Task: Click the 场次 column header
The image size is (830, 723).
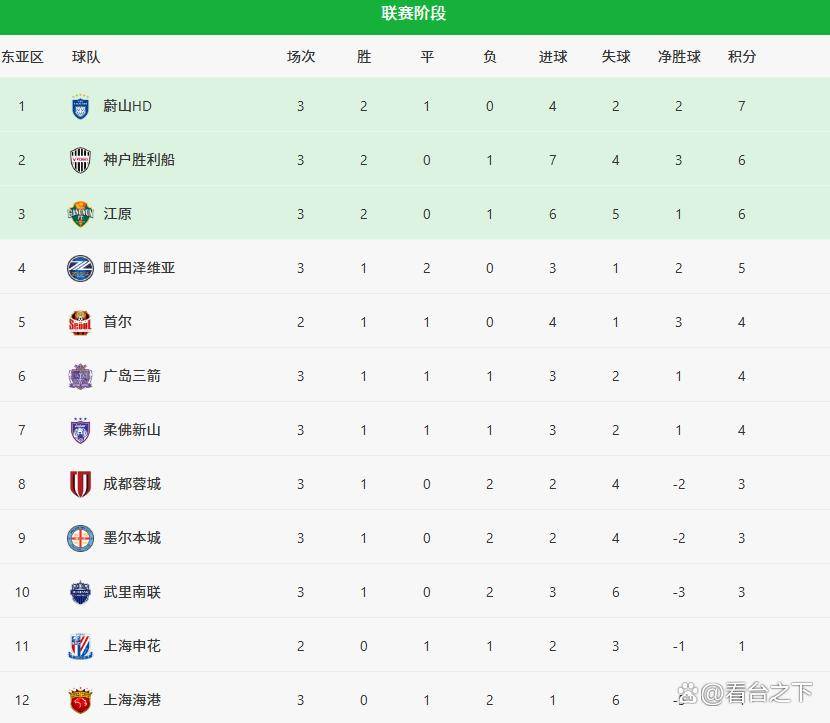Action: point(300,57)
